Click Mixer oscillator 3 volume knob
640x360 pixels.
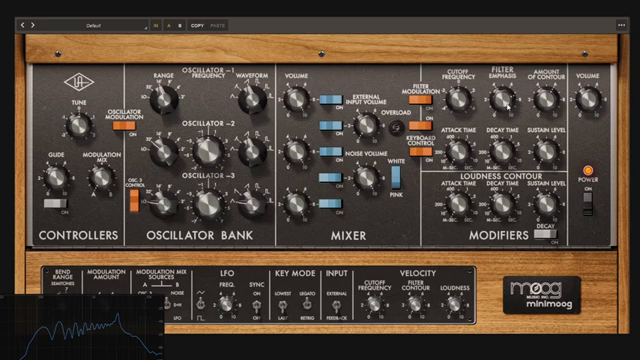click(296, 204)
